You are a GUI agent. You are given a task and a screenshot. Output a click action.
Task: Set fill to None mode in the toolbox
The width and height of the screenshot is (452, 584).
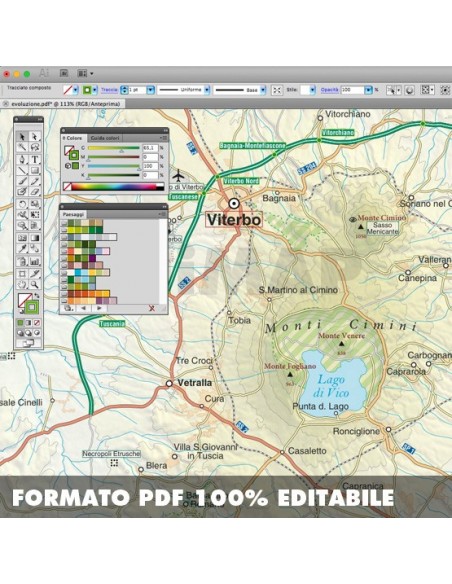pyautogui.click(x=37, y=323)
